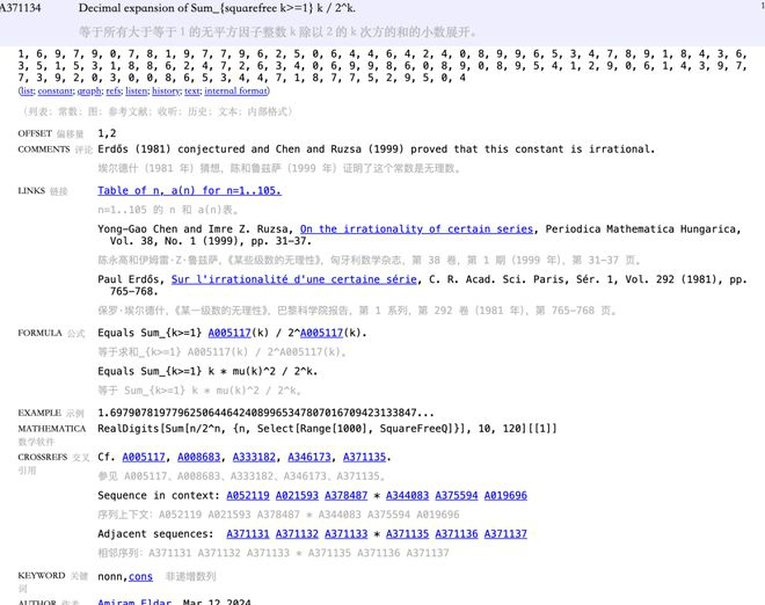Click the 'cons' keyword link

click(x=141, y=577)
